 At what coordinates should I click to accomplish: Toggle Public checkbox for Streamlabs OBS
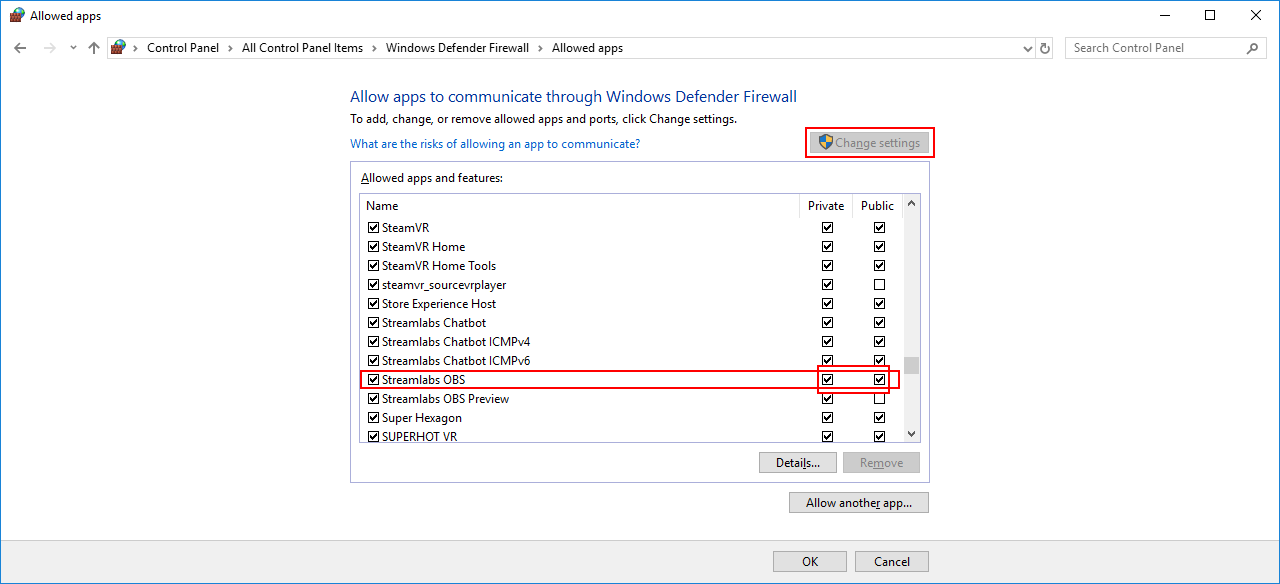[x=879, y=380]
